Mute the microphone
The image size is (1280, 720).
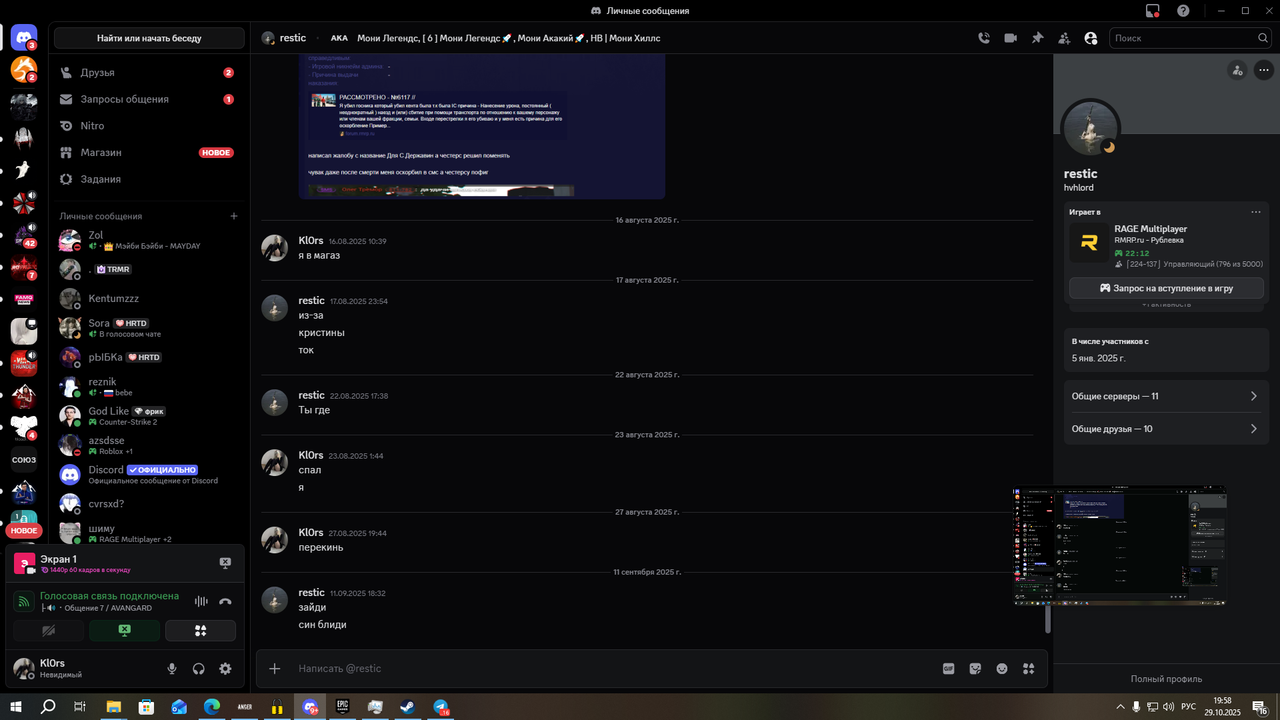click(x=172, y=669)
